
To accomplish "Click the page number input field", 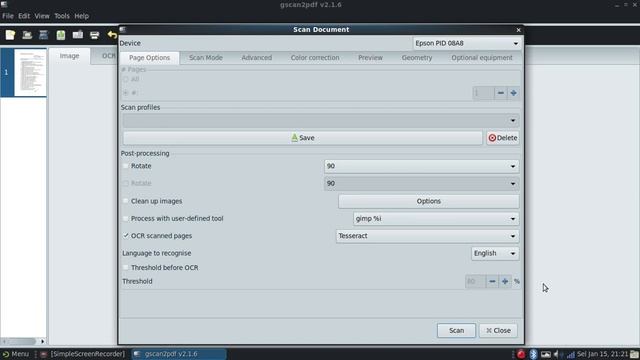I will coord(483,93).
